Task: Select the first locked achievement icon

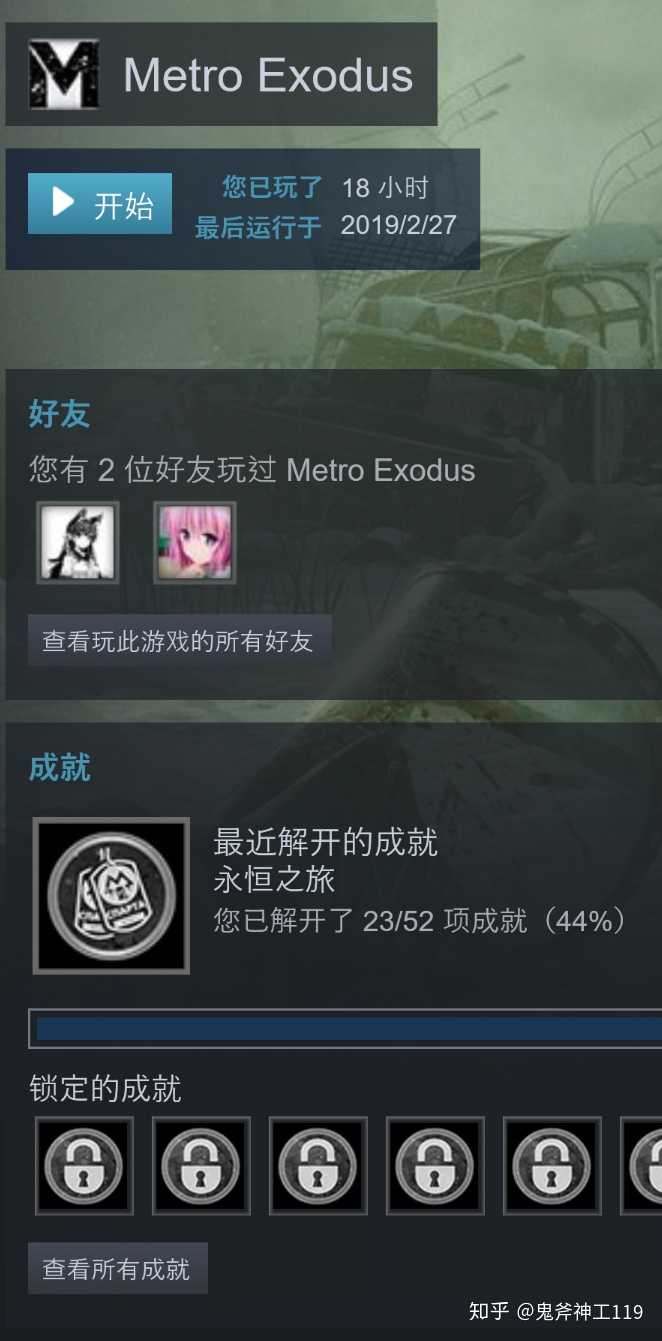Action: [x=84, y=1166]
